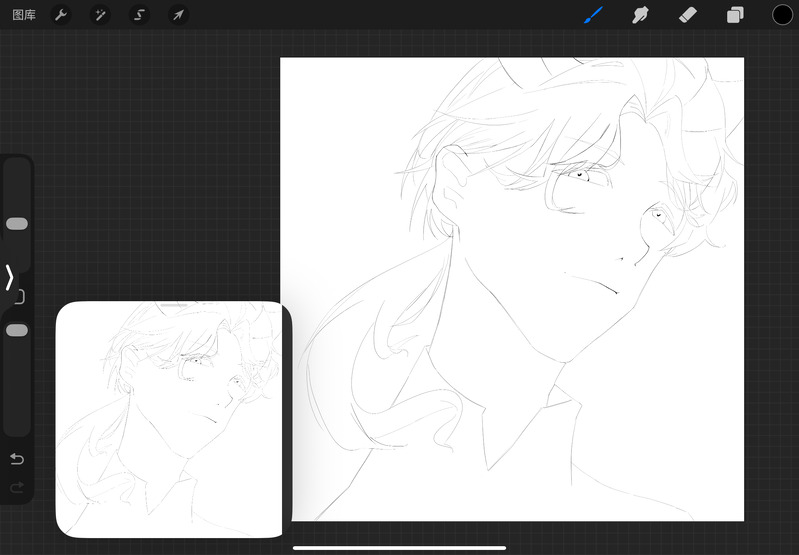Expand the side panel chevron

coord(9,278)
